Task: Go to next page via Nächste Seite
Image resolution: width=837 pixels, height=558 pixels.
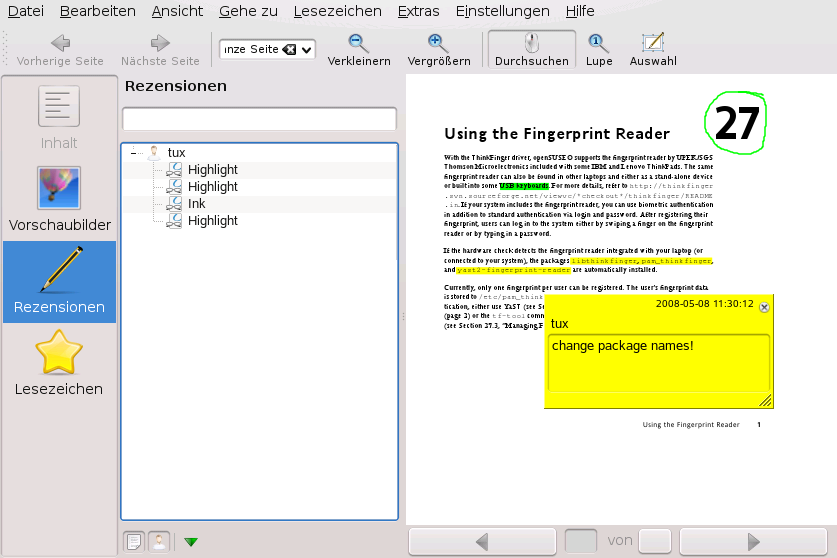Action: pos(160,50)
